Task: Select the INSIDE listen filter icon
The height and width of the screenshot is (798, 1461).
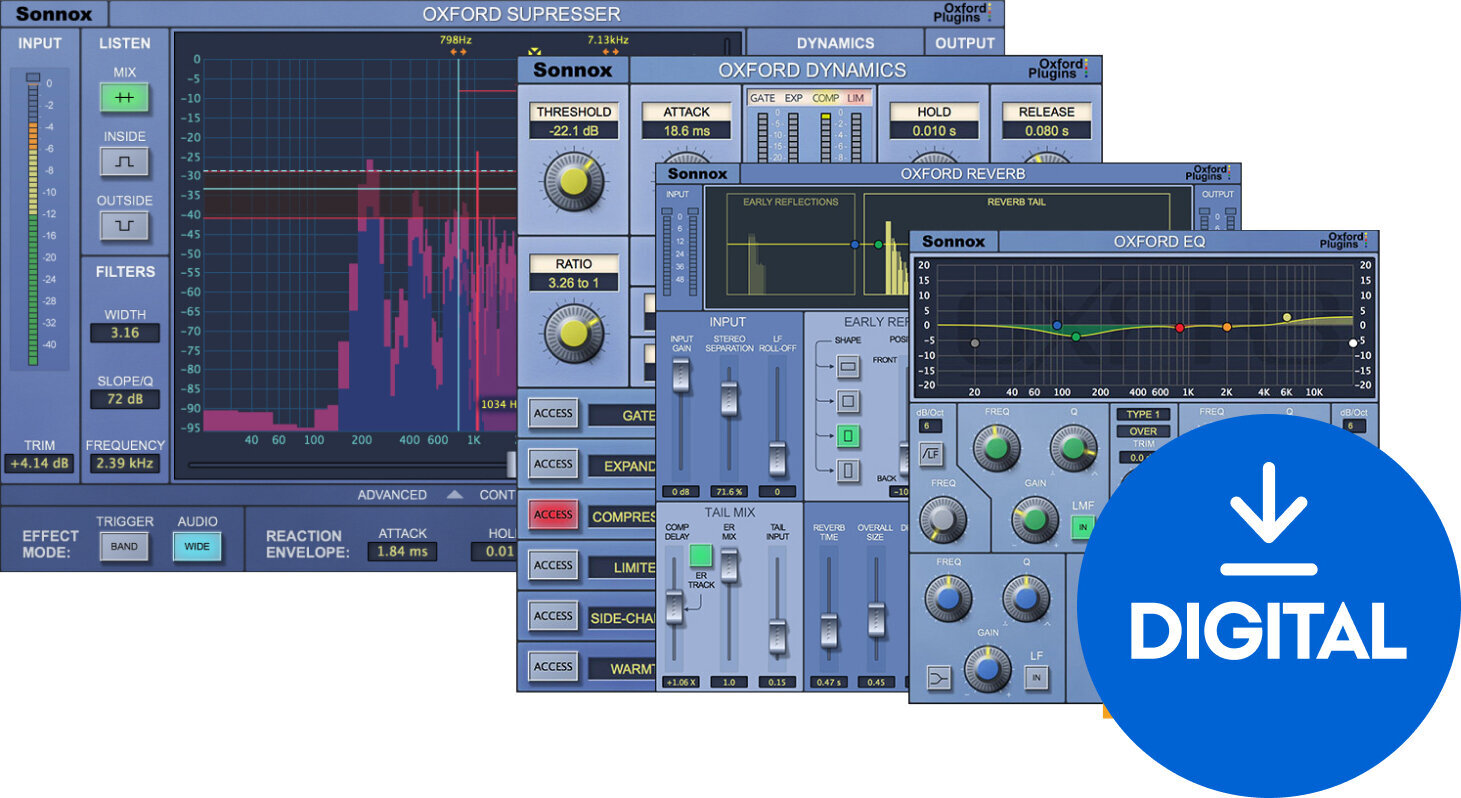Action: point(124,162)
